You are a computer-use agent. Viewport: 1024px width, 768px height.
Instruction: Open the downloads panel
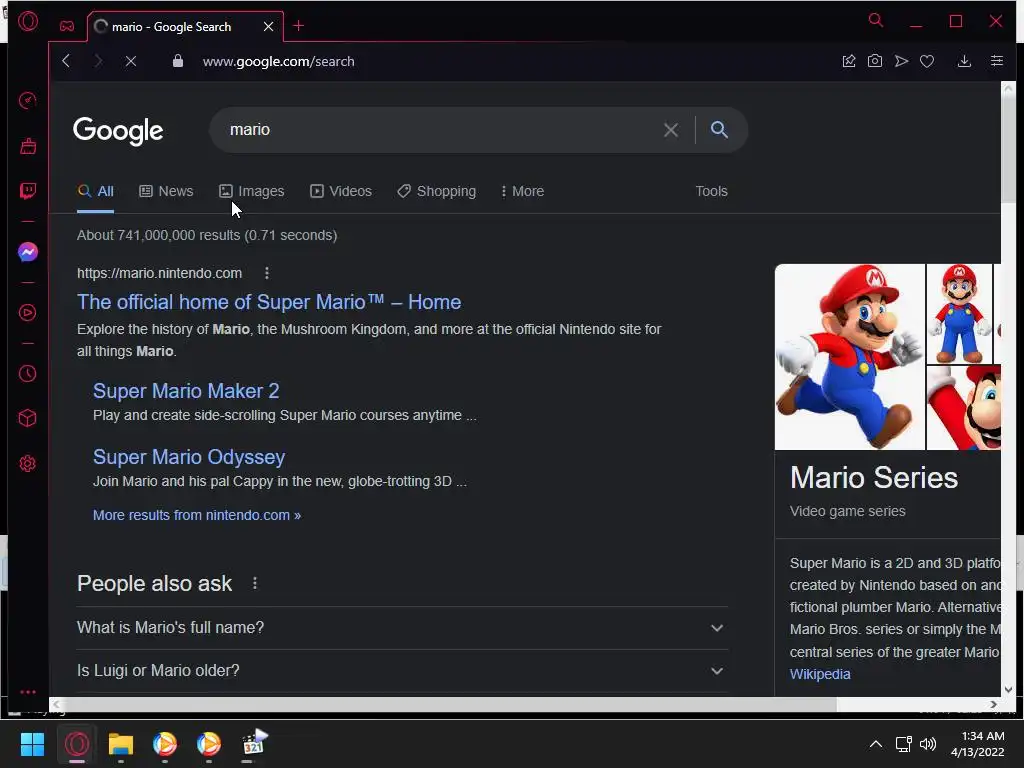[x=964, y=61]
